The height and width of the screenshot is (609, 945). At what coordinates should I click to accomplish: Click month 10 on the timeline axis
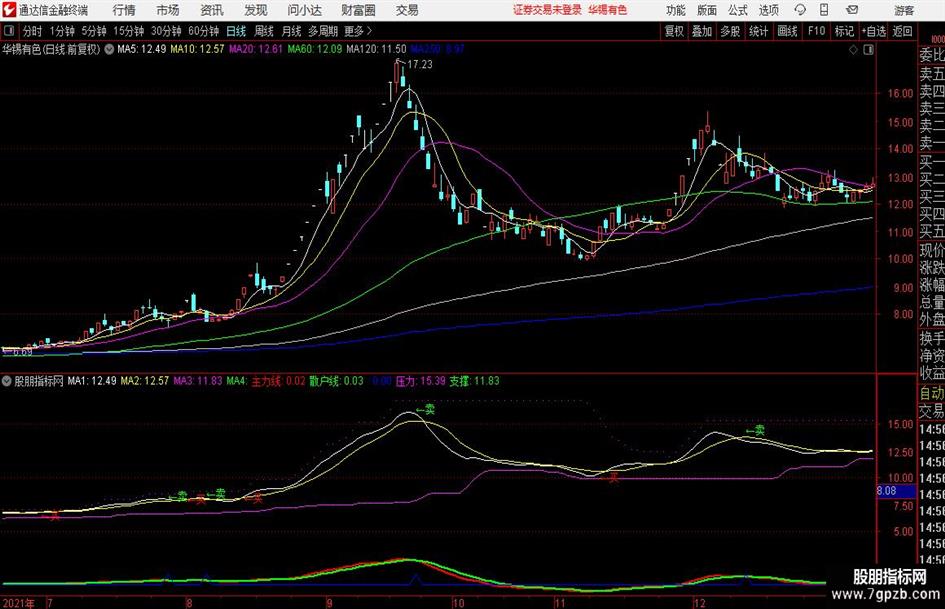pyautogui.click(x=459, y=603)
